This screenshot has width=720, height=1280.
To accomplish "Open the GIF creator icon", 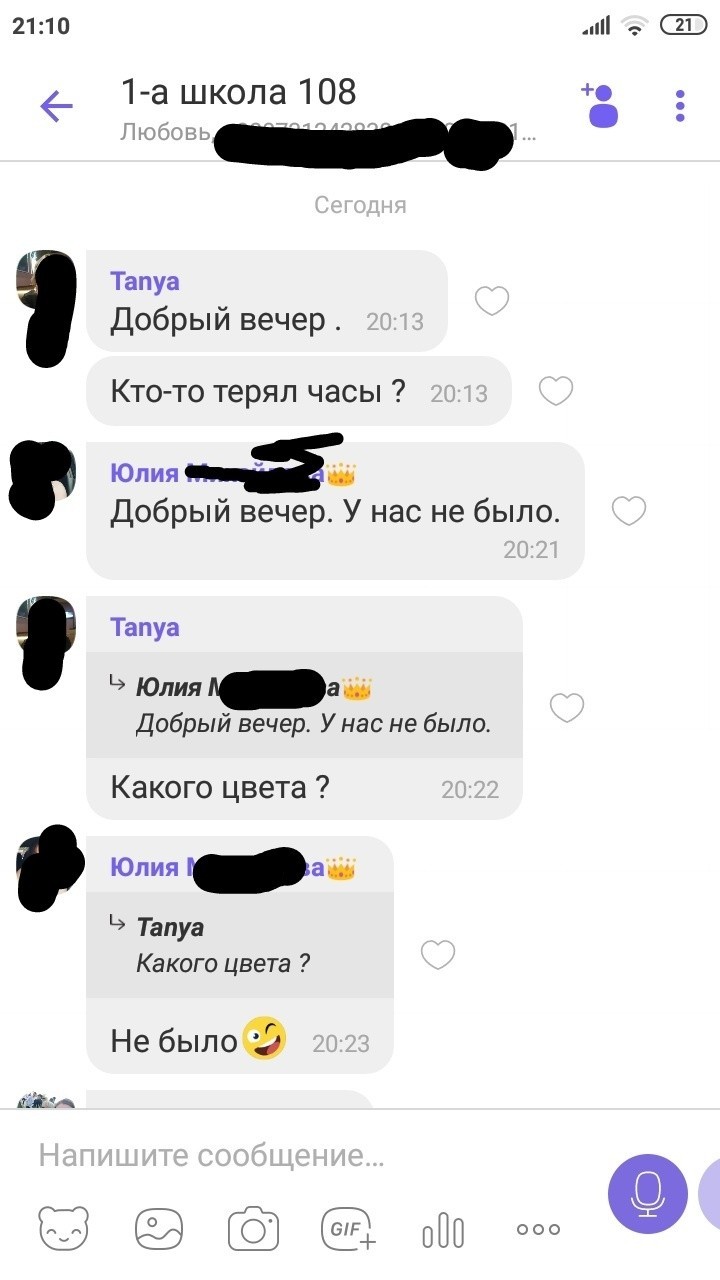I will 347,1228.
